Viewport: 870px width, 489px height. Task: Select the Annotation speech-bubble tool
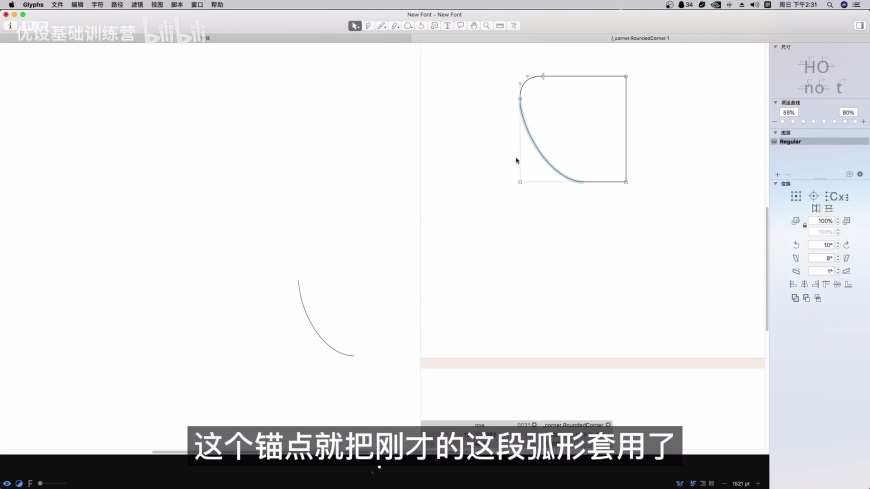461,26
